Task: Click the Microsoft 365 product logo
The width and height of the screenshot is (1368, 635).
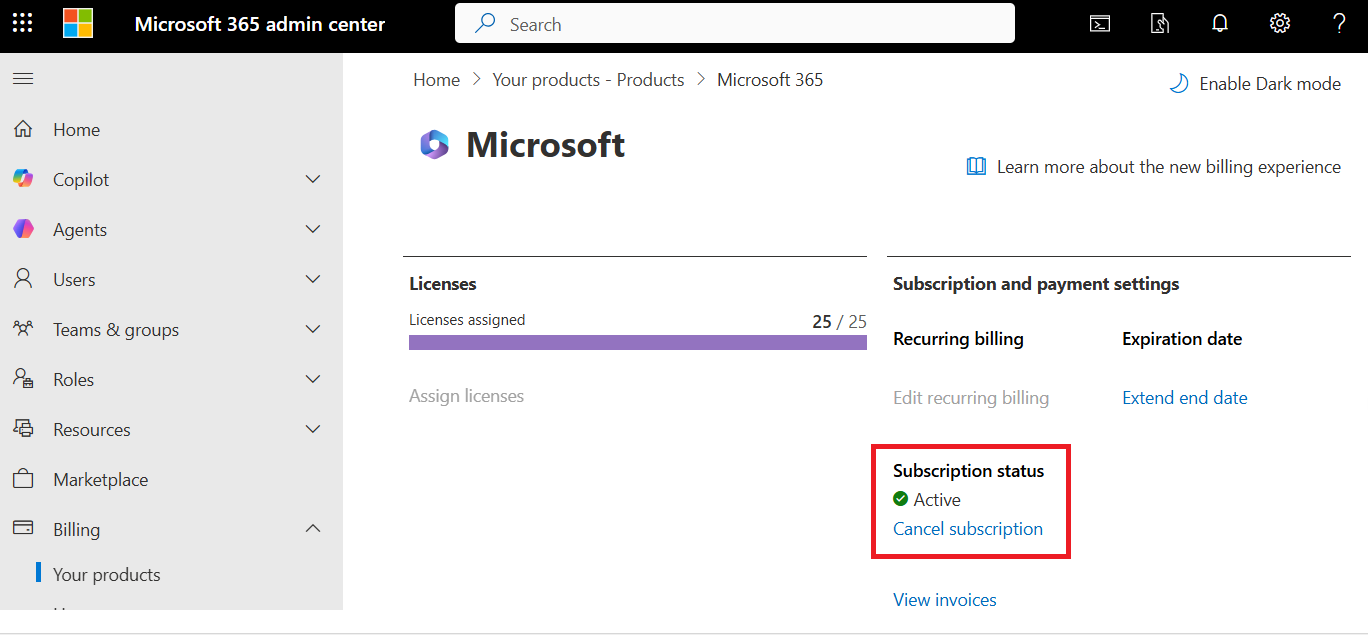Action: (x=434, y=145)
